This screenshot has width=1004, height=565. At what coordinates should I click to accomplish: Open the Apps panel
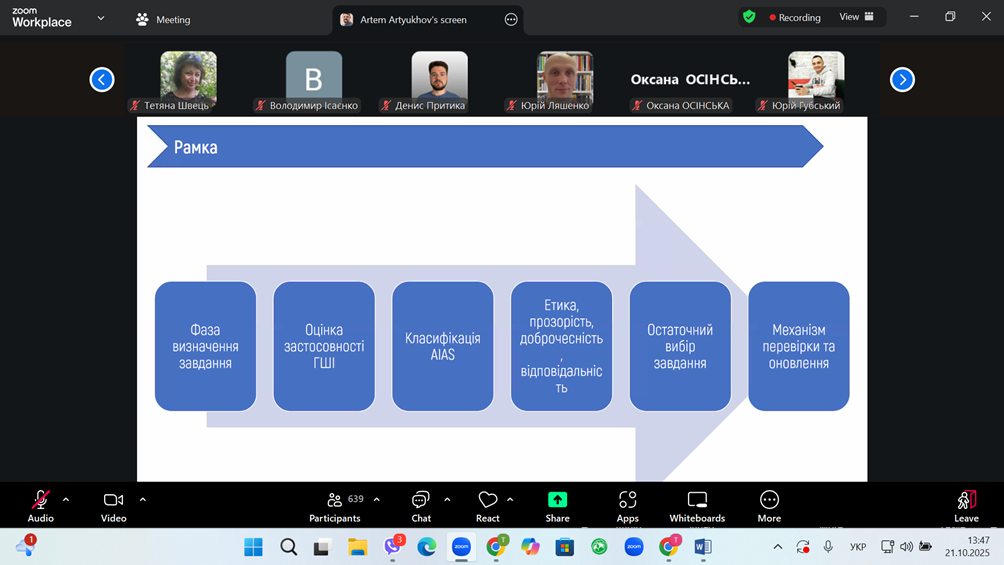point(627,506)
